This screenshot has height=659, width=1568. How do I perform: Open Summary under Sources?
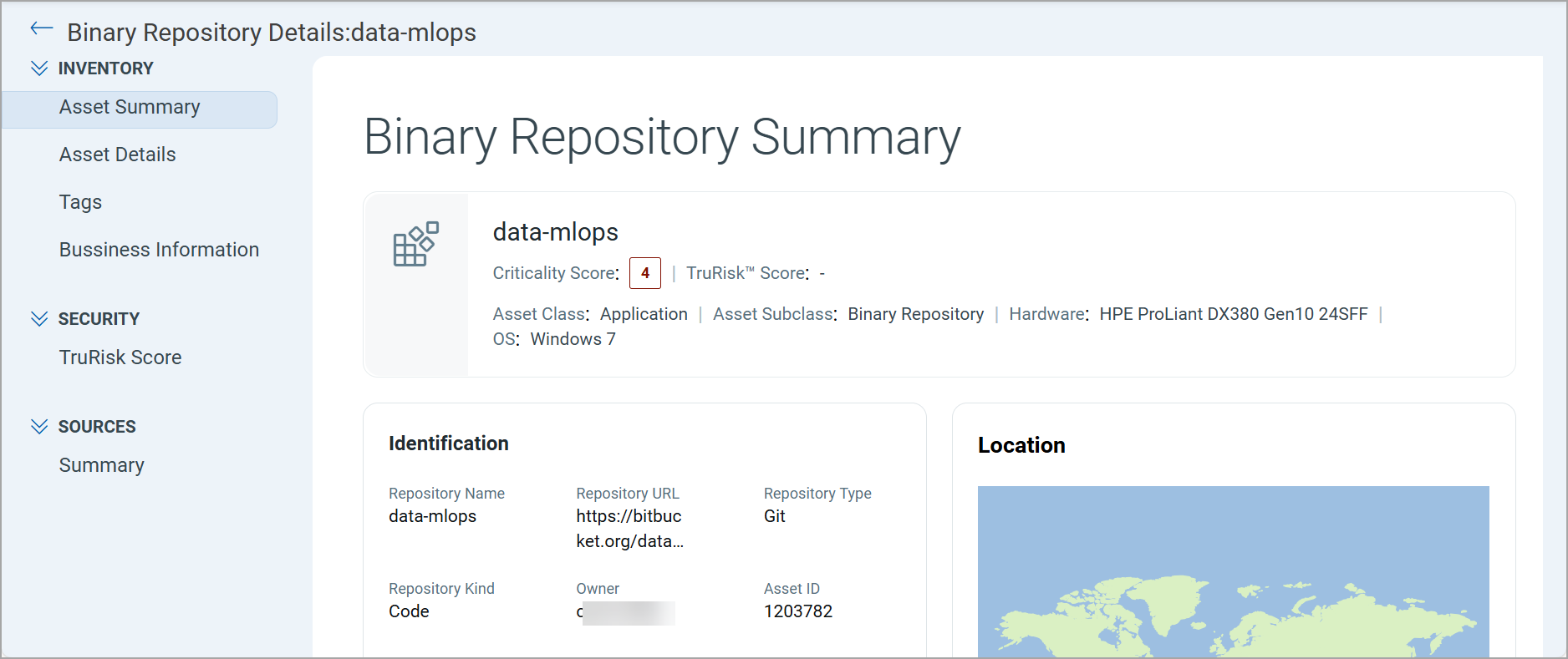click(101, 466)
